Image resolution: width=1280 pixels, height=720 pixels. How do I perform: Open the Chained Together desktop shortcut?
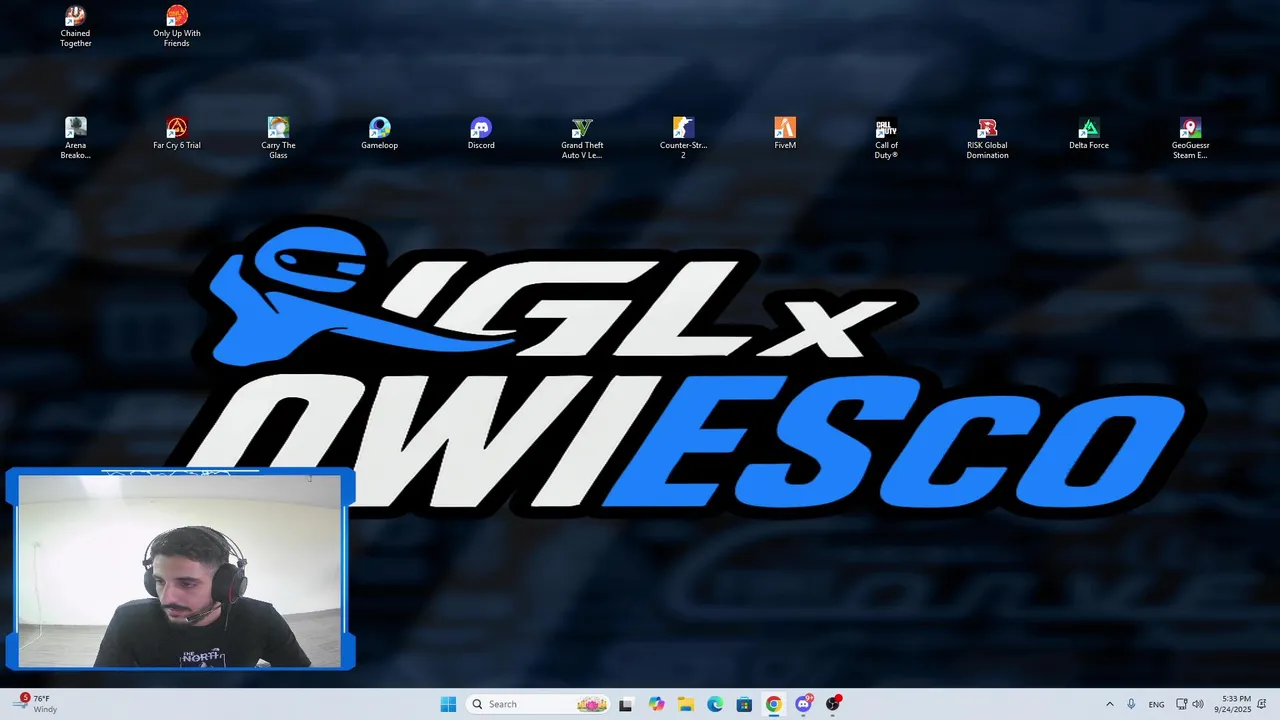coord(75,27)
